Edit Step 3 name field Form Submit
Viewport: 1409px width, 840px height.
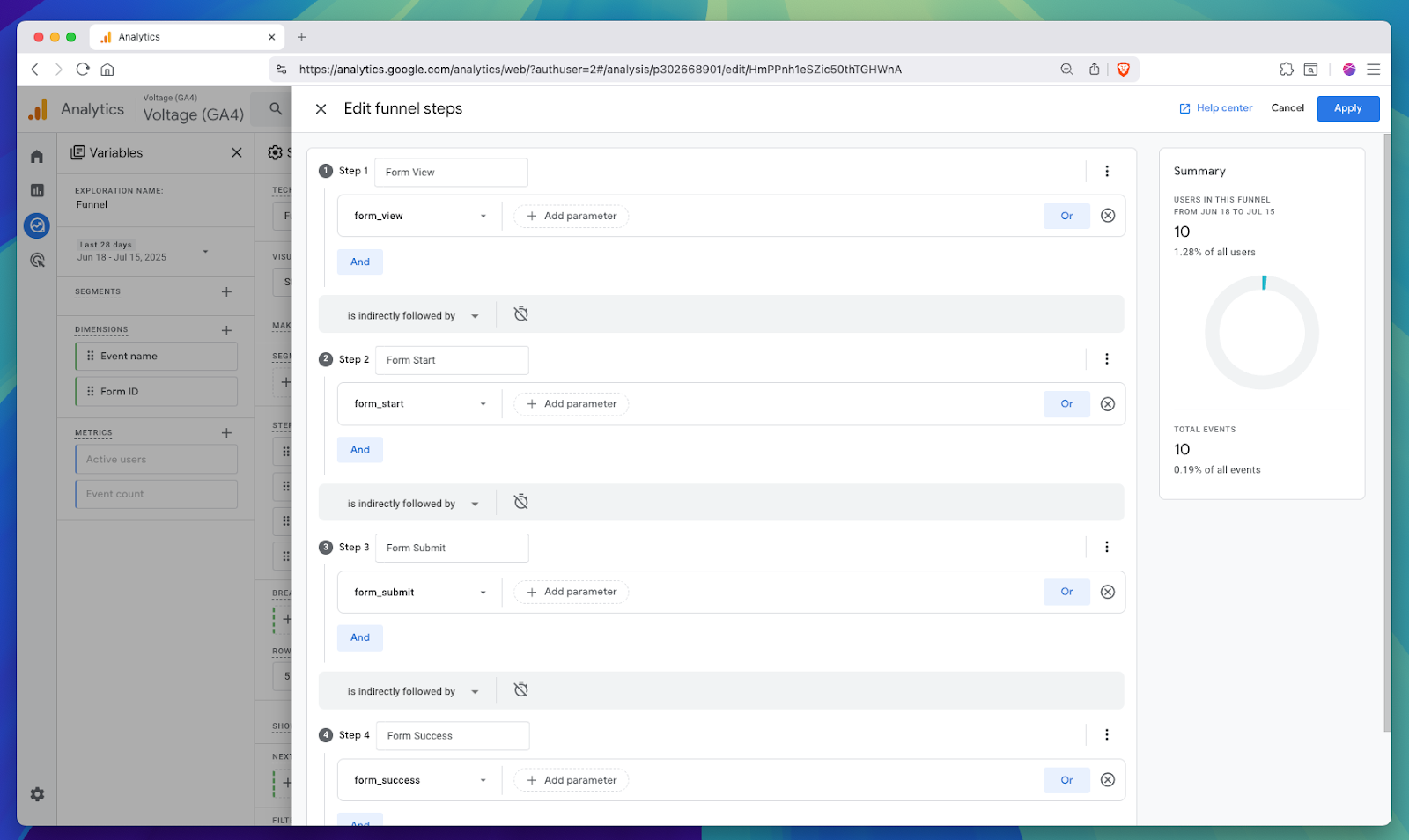[x=452, y=548]
